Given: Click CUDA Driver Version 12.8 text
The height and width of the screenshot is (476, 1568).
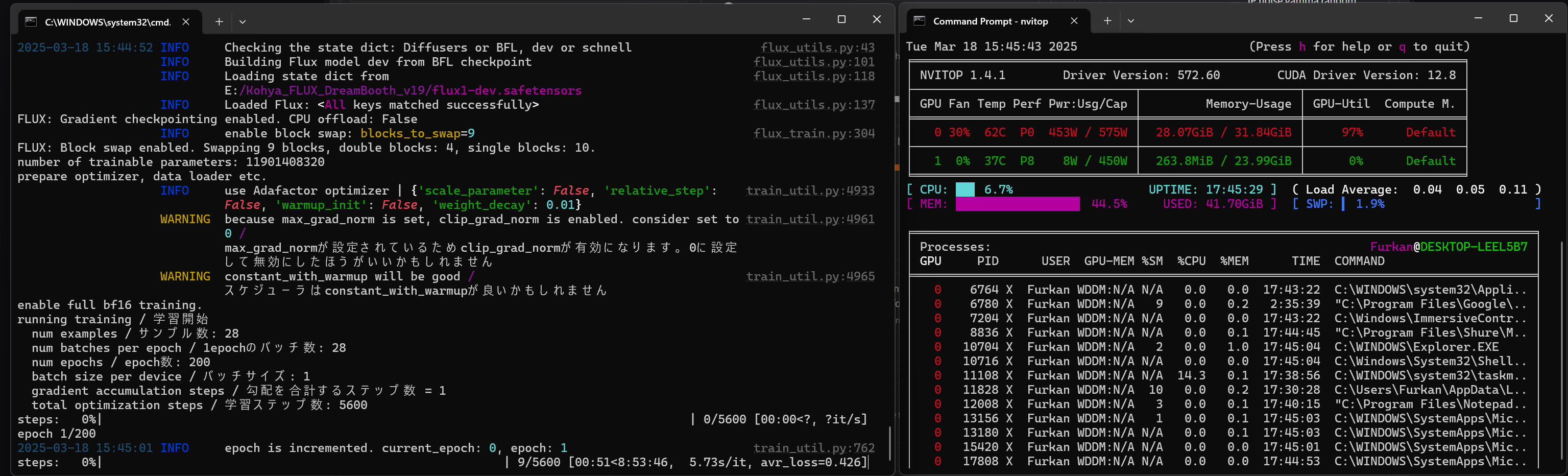Looking at the screenshot, I should pyautogui.click(x=1366, y=75).
